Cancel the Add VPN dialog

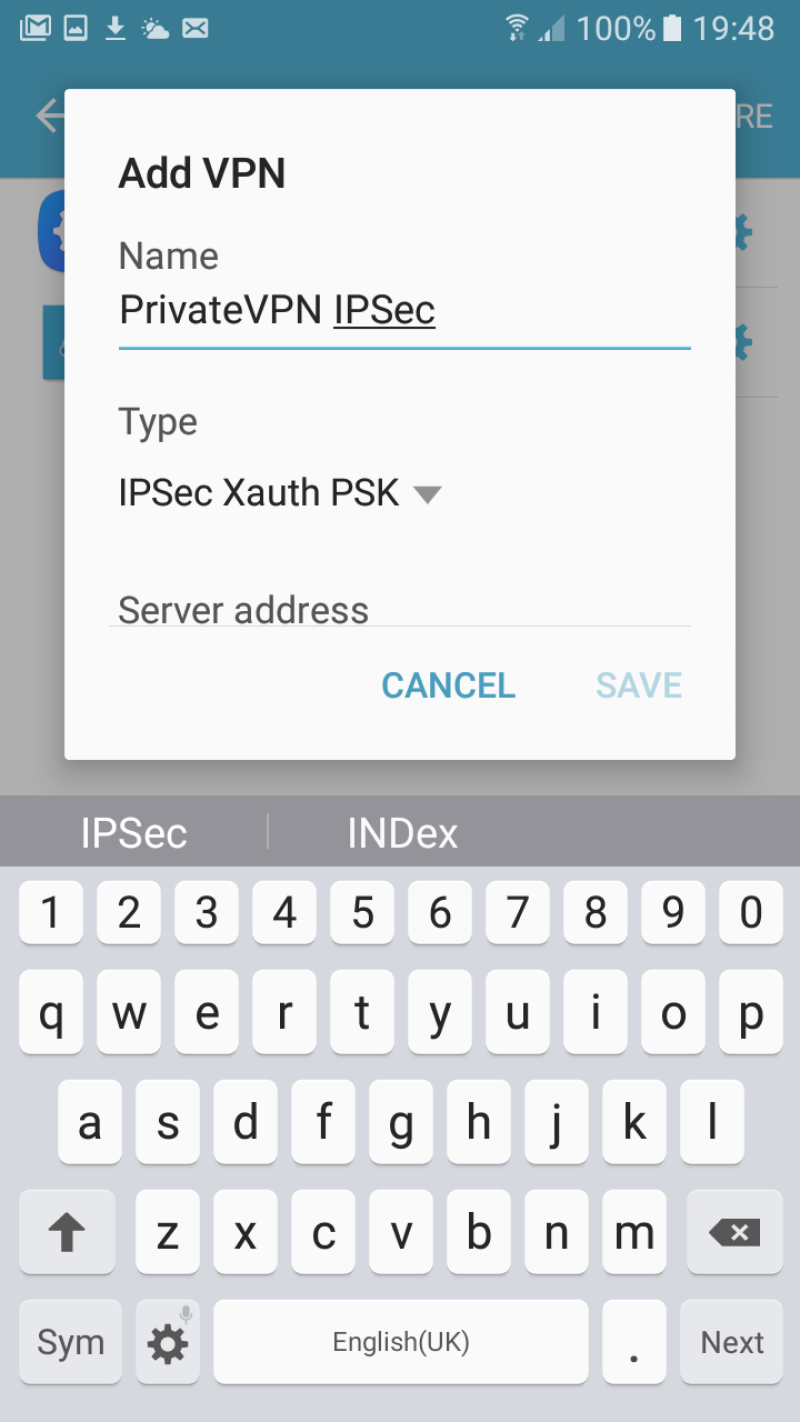point(448,685)
